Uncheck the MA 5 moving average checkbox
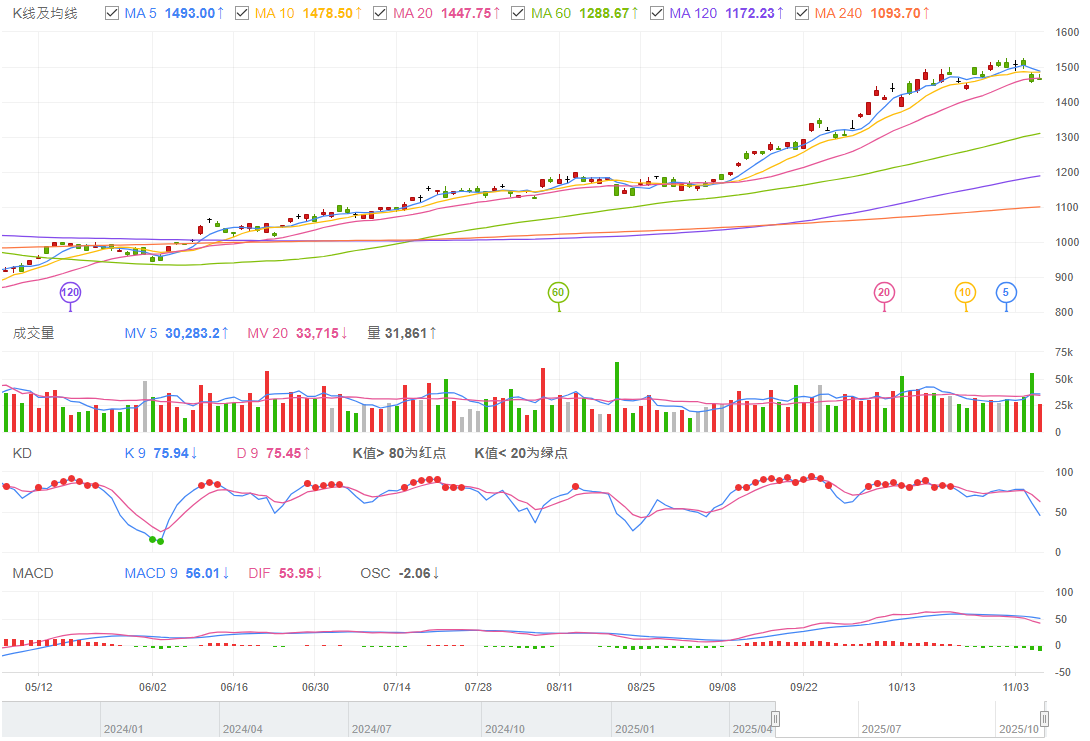The height and width of the screenshot is (741, 1090). [113, 13]
